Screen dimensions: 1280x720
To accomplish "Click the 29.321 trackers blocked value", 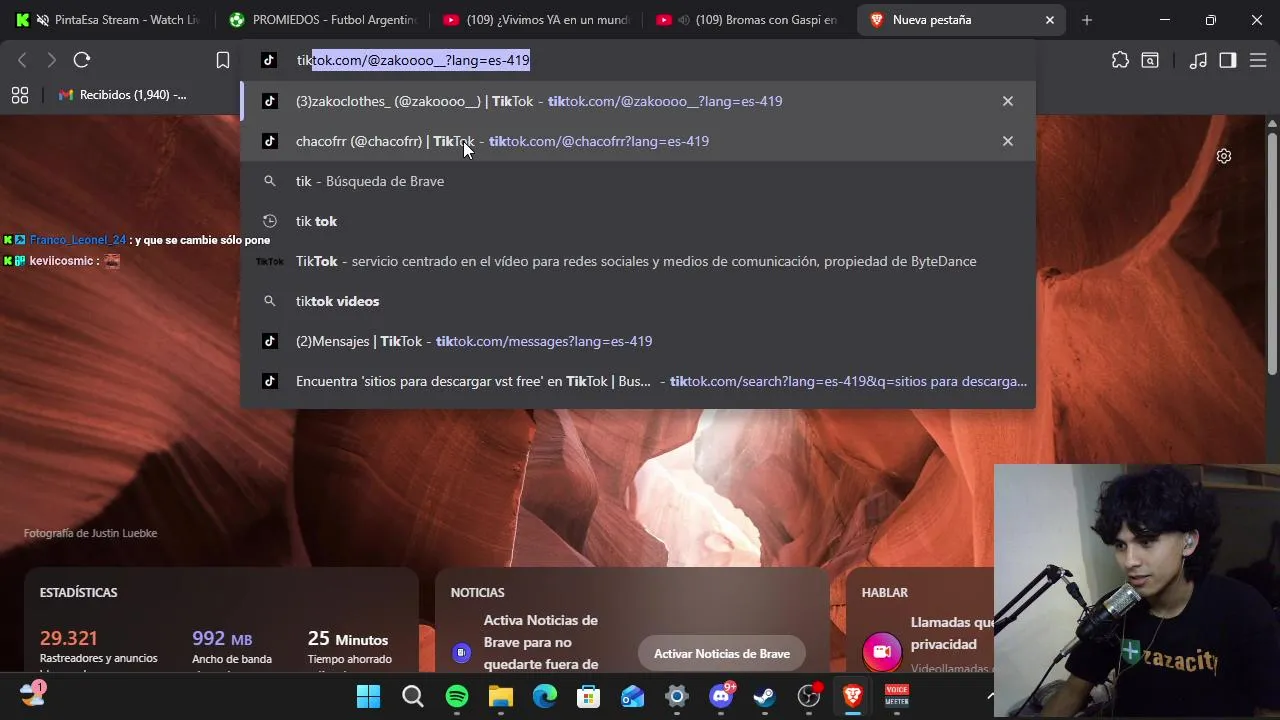I will click(x=69, y=638).
